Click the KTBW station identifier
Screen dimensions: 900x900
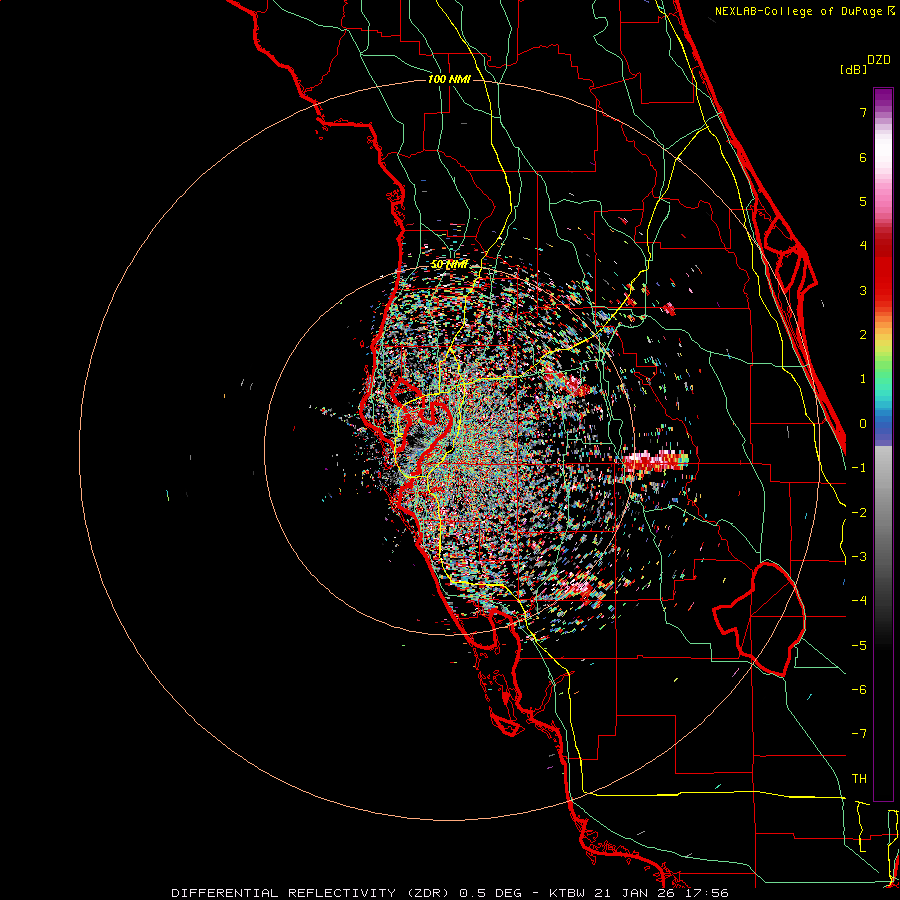pyautogui.click(x=567, y=893)
